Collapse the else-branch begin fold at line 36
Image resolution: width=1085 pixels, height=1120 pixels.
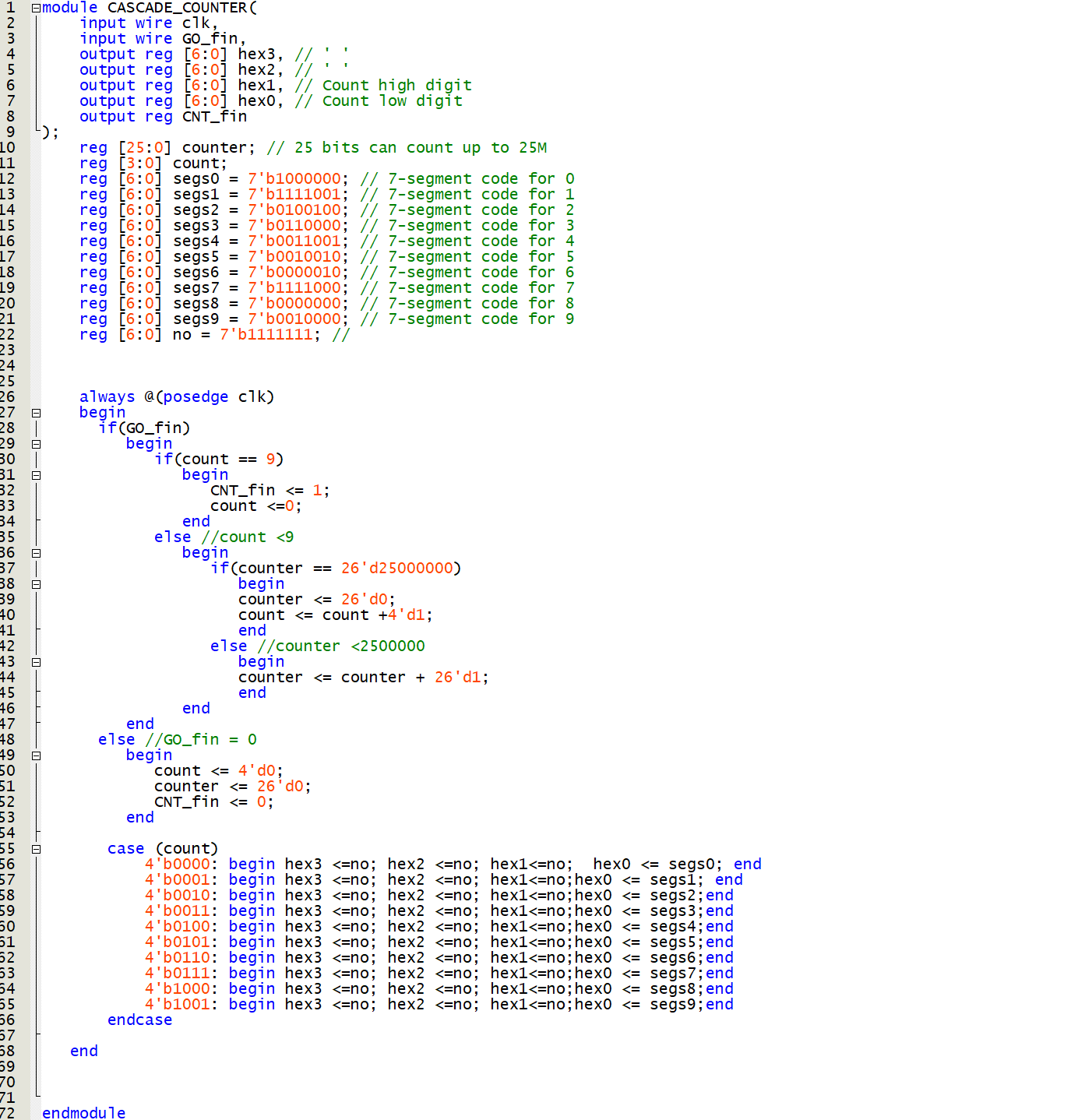tap(36, 553)
